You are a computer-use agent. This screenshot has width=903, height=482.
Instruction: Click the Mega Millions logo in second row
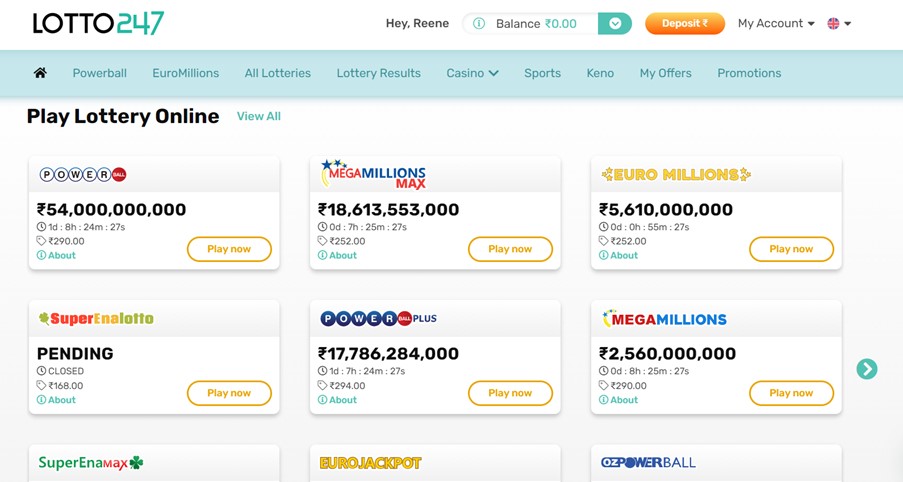point(664,318)
